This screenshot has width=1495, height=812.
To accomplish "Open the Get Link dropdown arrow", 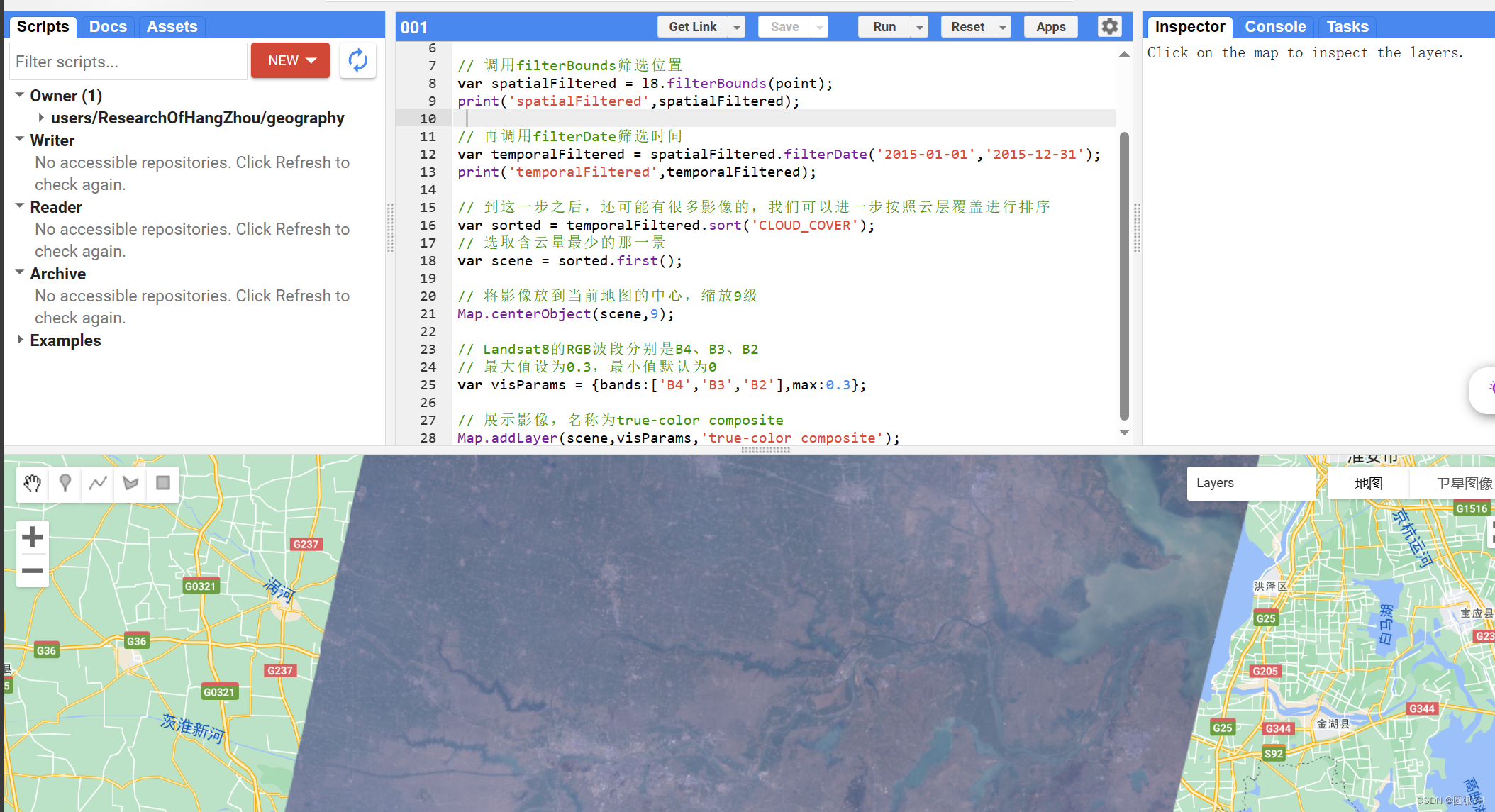I will [x=737, y=26].
